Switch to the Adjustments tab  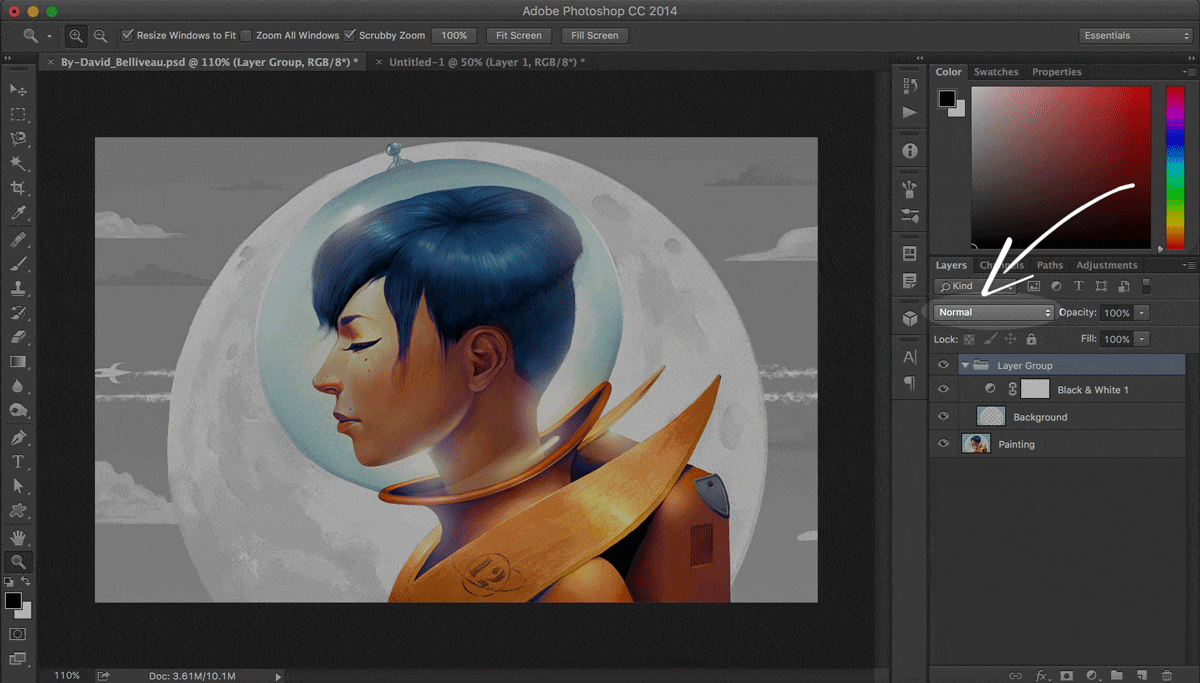coord(1107,265)
